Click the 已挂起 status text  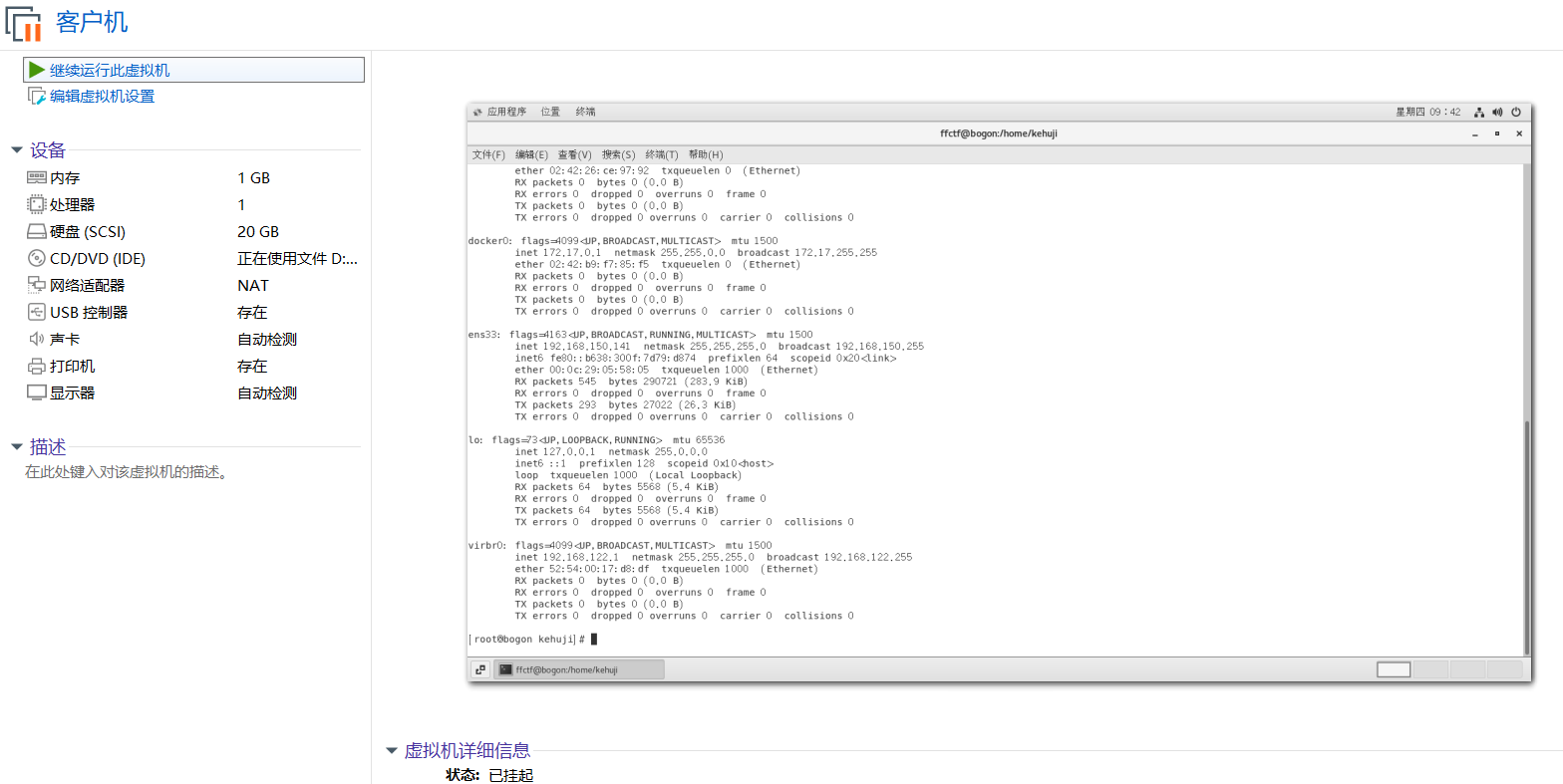pyautogui.click(x=511, y=775)
